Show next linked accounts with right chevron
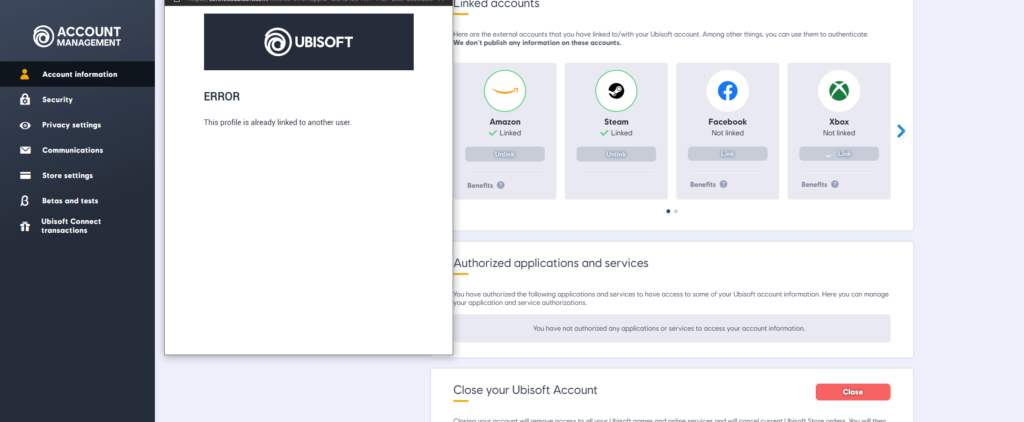This screenshot has width=1024, height=422. [x=901, y=131]
